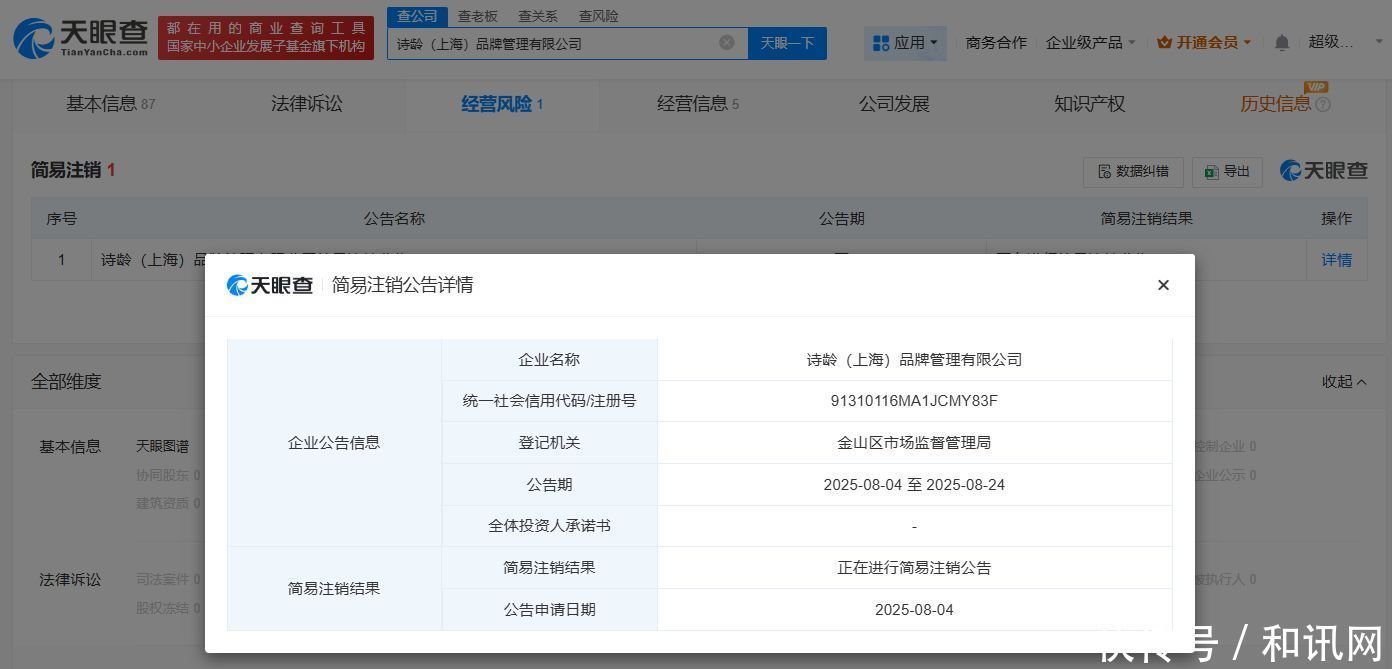The width and height of the screenshot is (1392, 669).
Task: Switch to the 查公司 search tab
Action: 417,16
